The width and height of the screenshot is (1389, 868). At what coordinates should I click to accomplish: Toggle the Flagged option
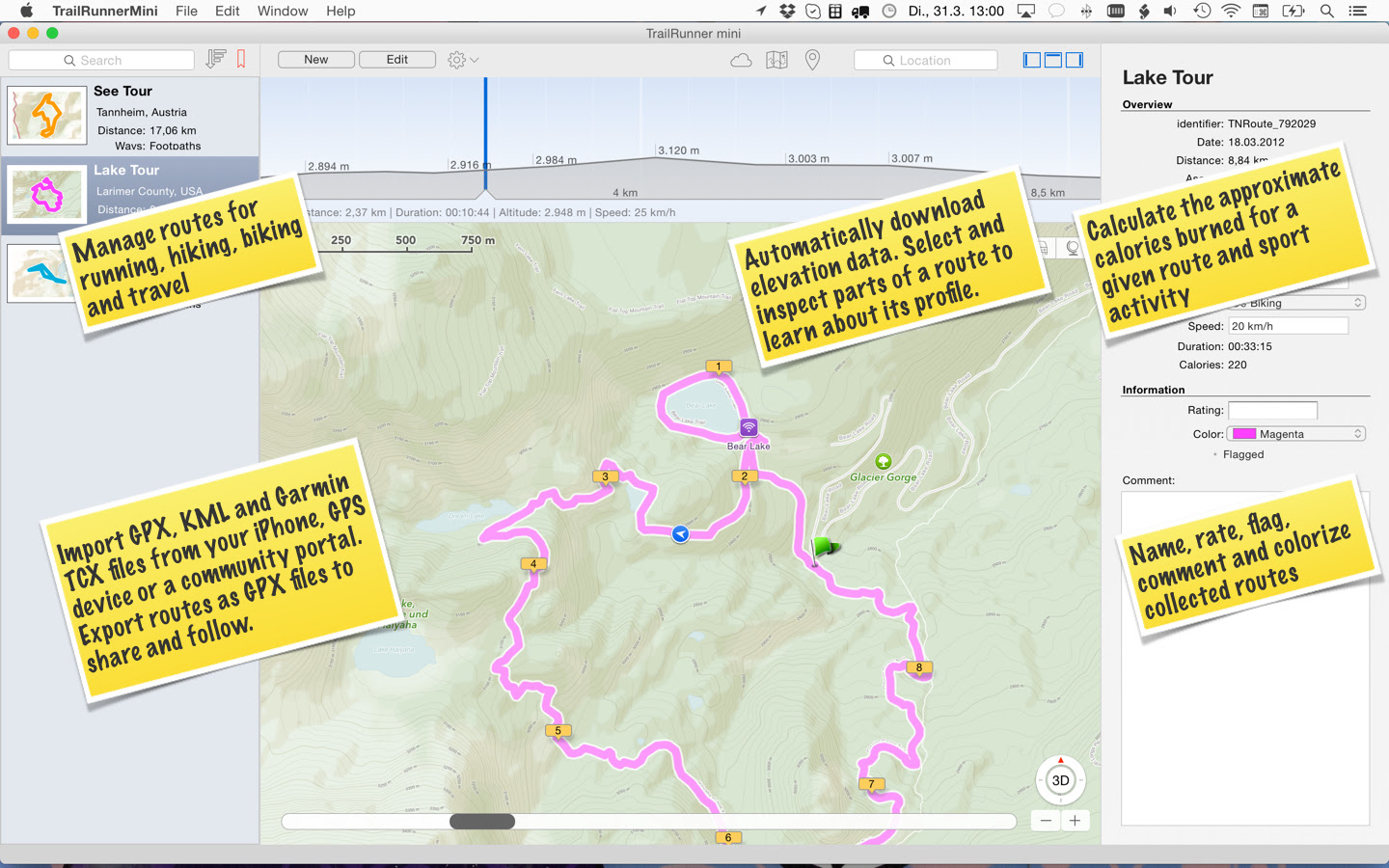click(x=1238, y=454)
